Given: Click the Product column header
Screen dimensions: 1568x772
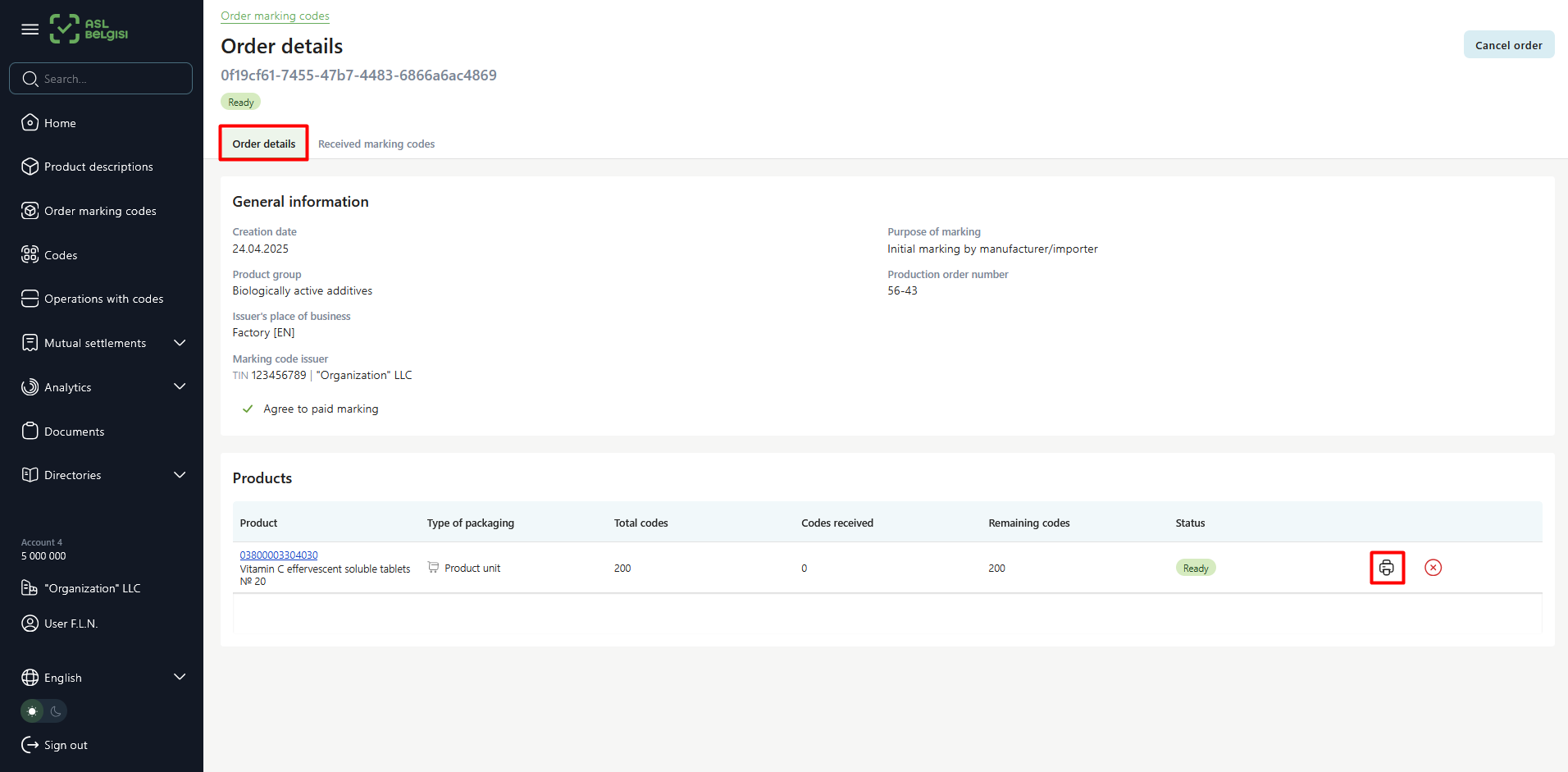Looking at the screenshot, I should tap(258, 523).
